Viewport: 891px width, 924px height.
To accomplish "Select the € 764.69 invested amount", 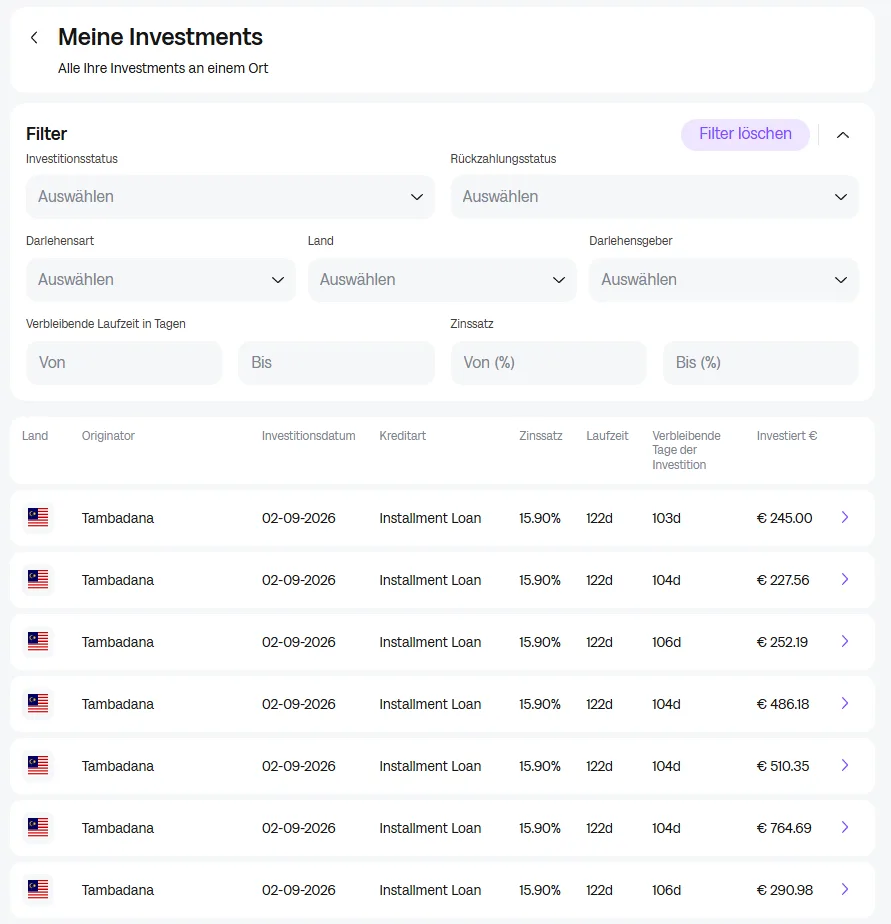I will point(784,828).
